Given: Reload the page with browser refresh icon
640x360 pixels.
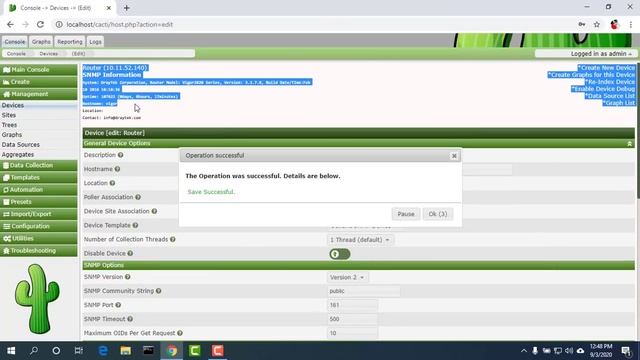Looking at the screenshot, I should click(40, 24).
